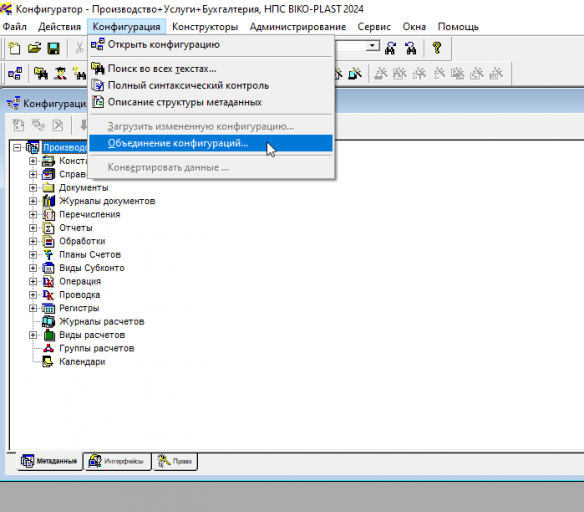The width and height of the screenshot is (584, 512).
Task: Select the Виды Субконто tree icon
Action: point(48,268)
